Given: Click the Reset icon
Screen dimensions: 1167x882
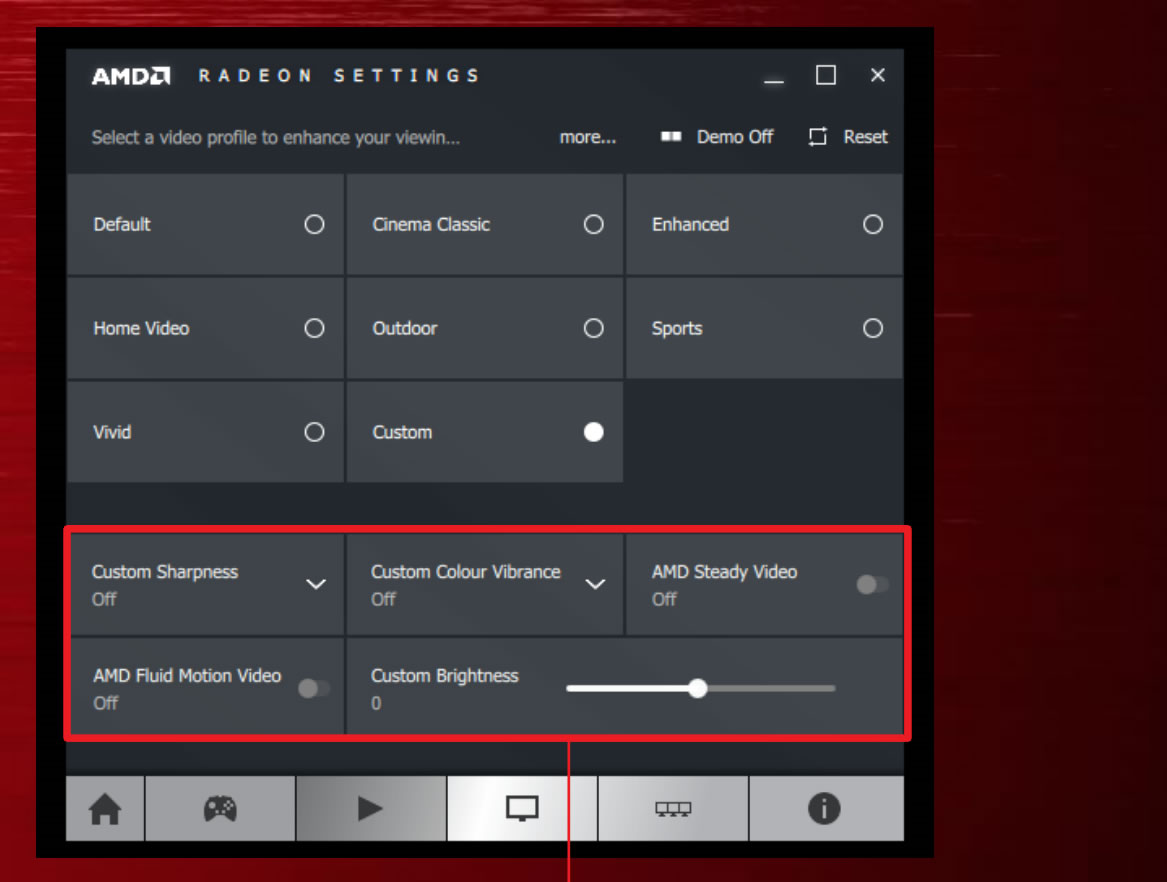Looking at the screenshot, I should (x=818, y=137).
